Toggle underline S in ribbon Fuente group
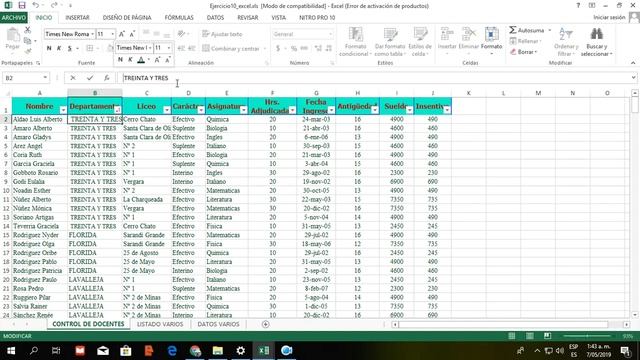The image size is (640, 360). pos(70,49)
